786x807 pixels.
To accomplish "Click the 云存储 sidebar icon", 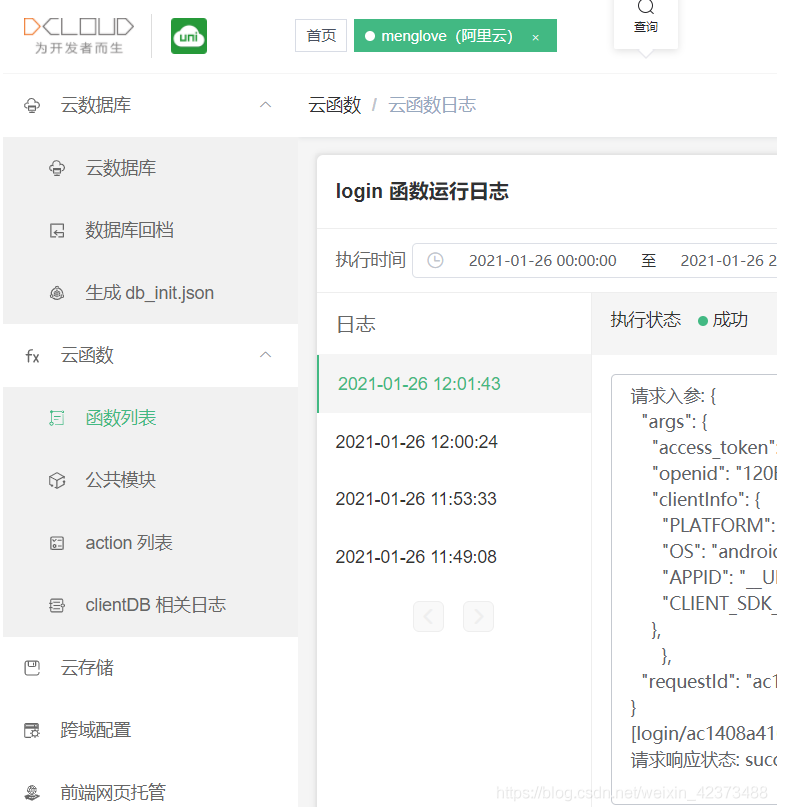I will pos(33,668).
